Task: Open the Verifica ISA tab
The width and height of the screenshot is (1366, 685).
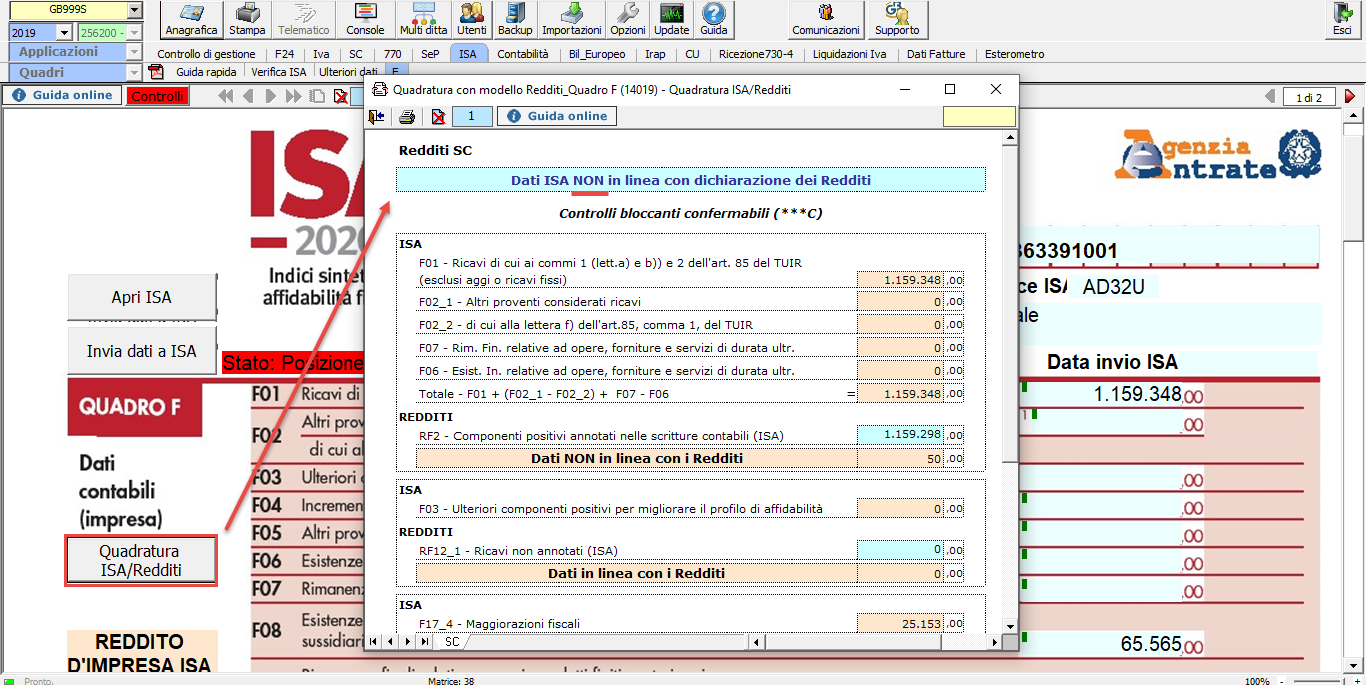Action: click(279, 72)
